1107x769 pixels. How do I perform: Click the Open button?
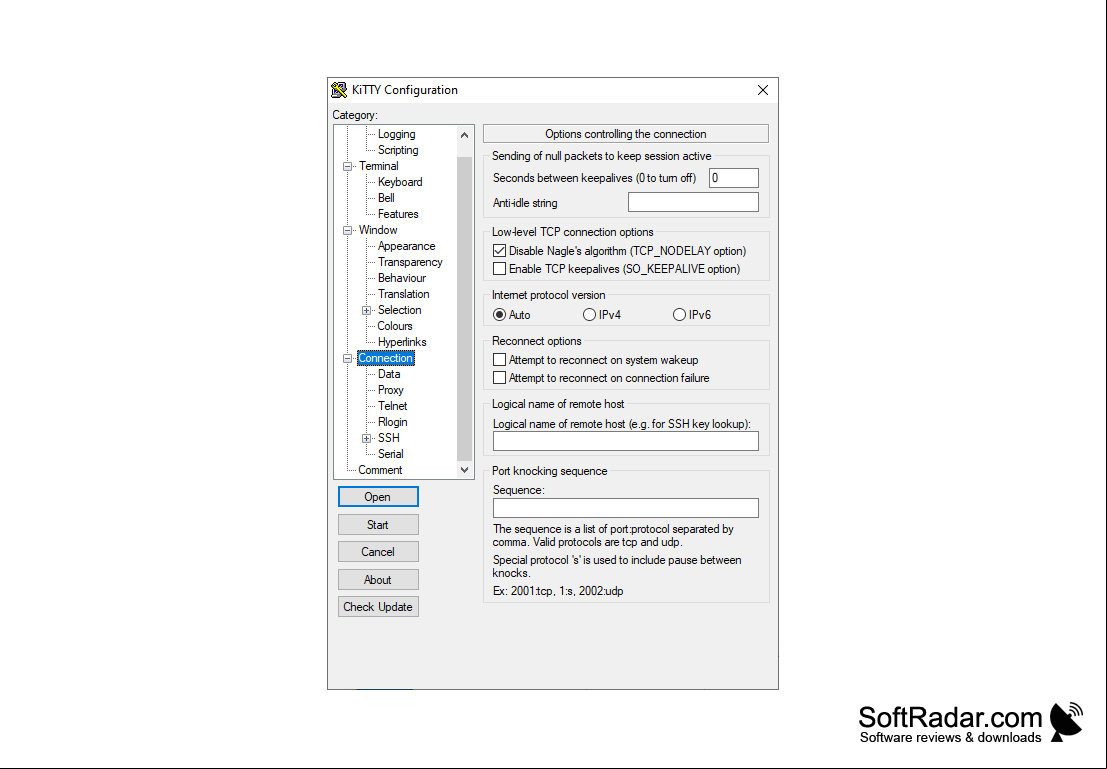[378, 497]
